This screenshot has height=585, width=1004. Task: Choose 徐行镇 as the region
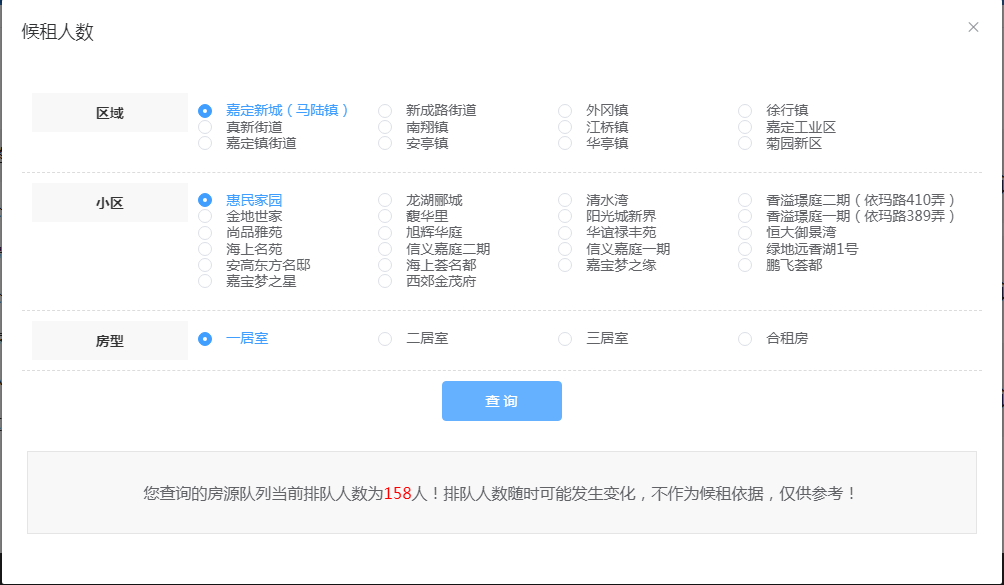745,111
